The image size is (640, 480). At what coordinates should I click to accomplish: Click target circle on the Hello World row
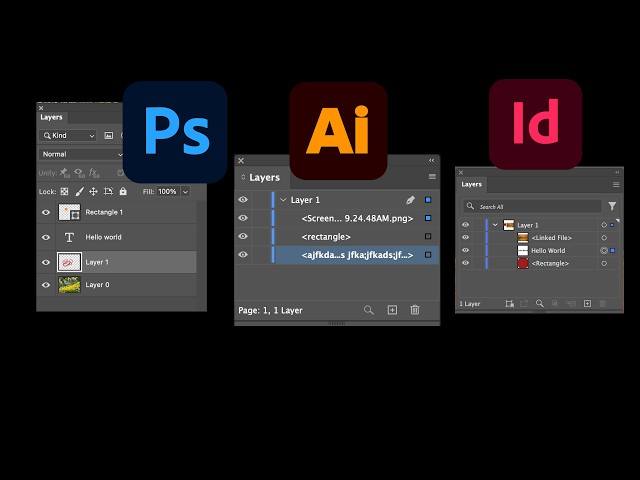coord(604,250)
